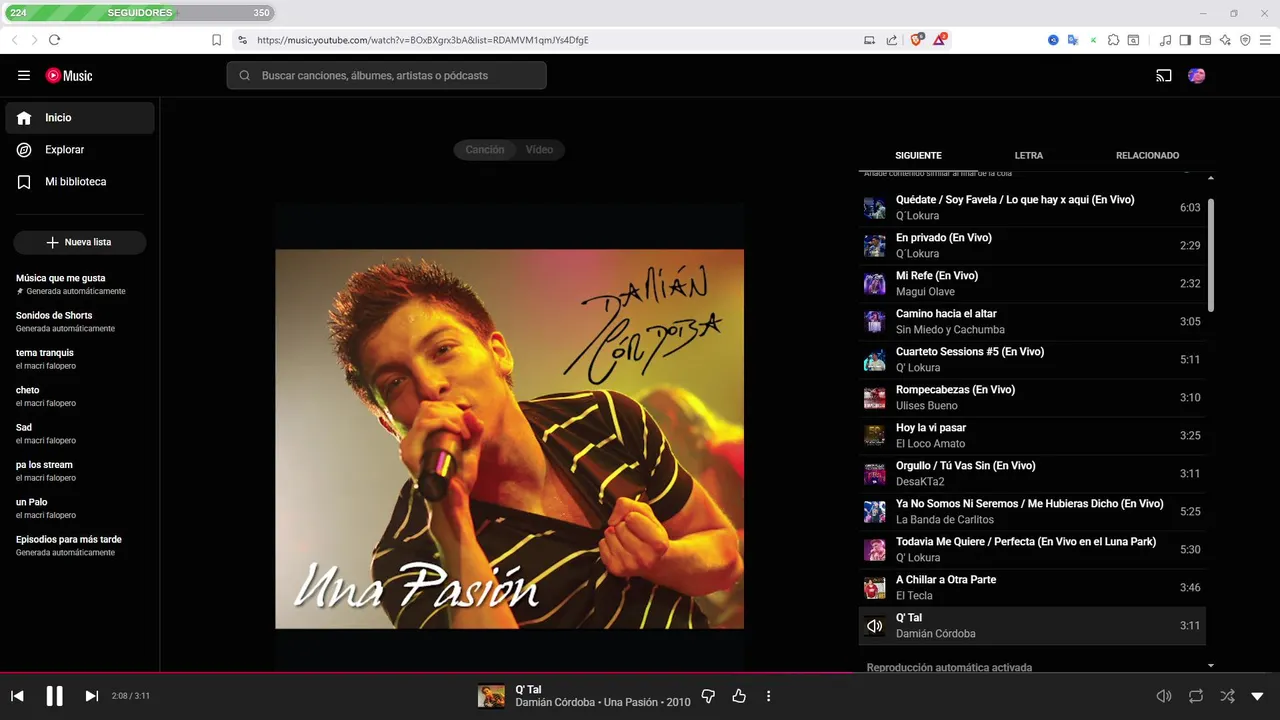Screen dimensions: 1280x720
Task: Switch to the SIGUIENTE tab
Action: coord(918,155)
